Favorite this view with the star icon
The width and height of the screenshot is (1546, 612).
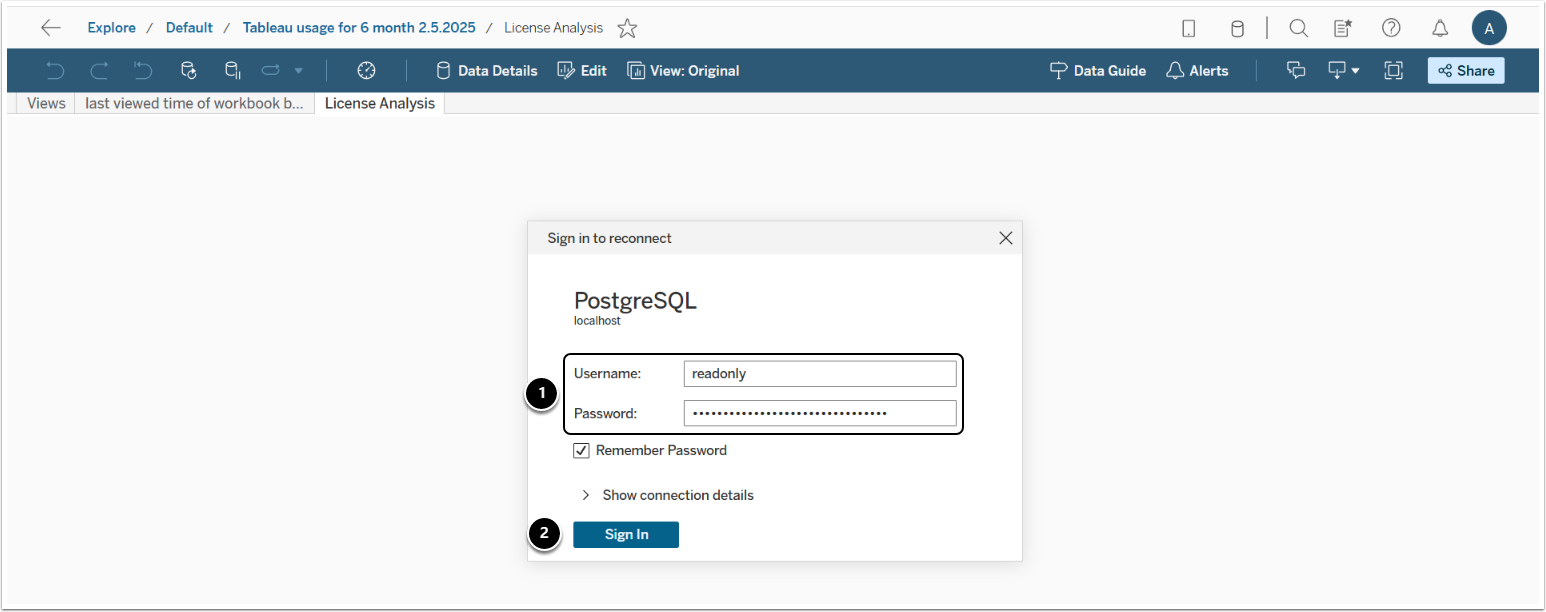[627, 28]
